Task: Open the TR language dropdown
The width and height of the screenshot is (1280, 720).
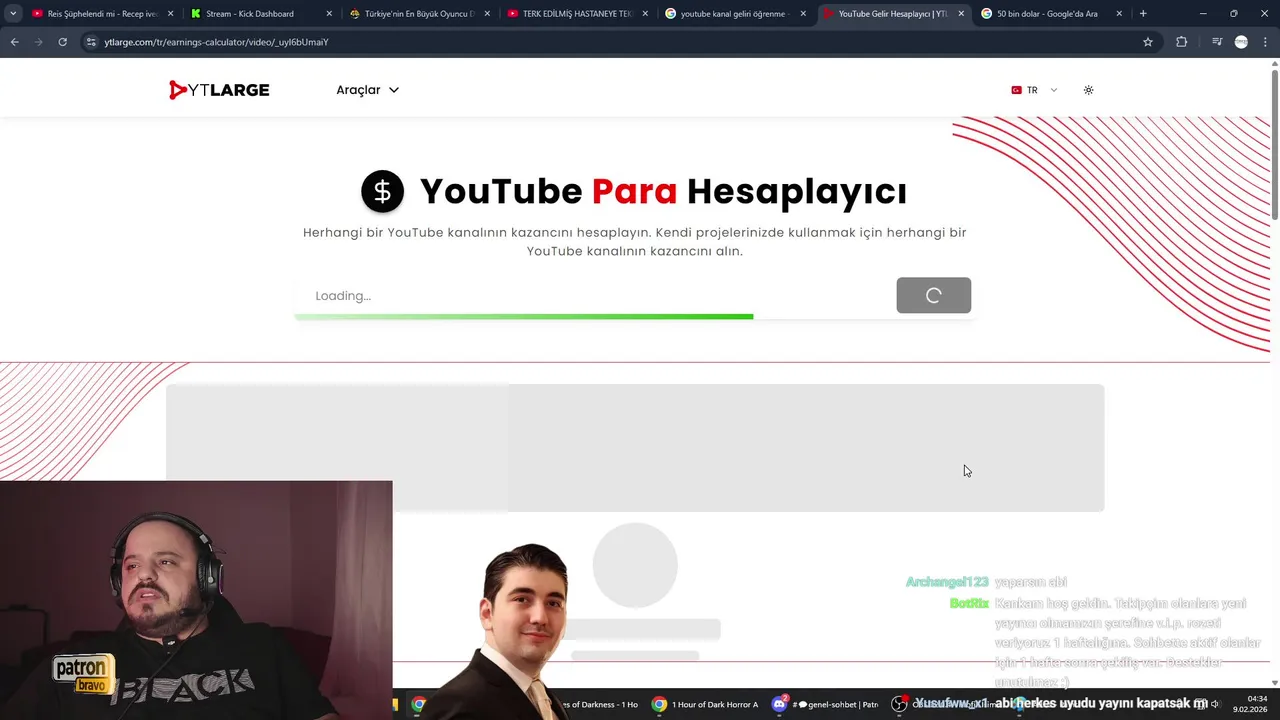Action: 1034,90
